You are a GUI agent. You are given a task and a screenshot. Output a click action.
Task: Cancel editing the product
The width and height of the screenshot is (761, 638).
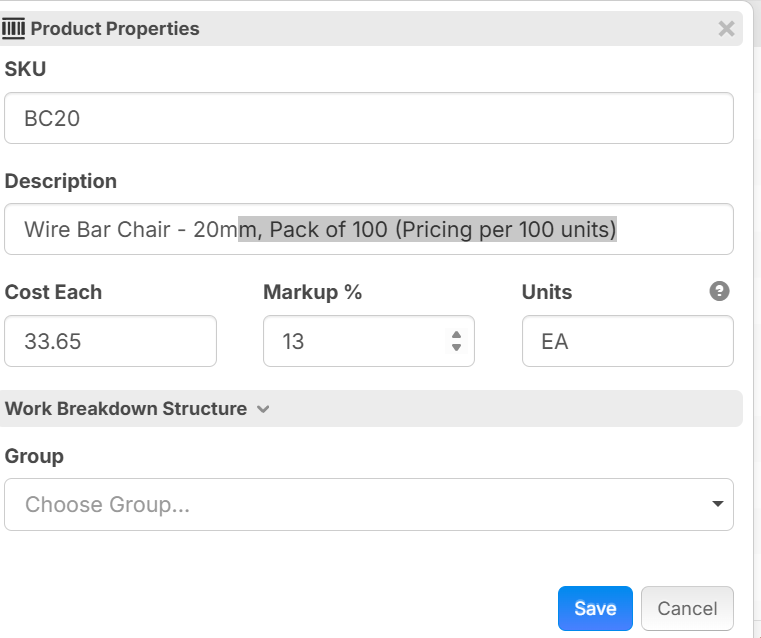click(687, 608)
